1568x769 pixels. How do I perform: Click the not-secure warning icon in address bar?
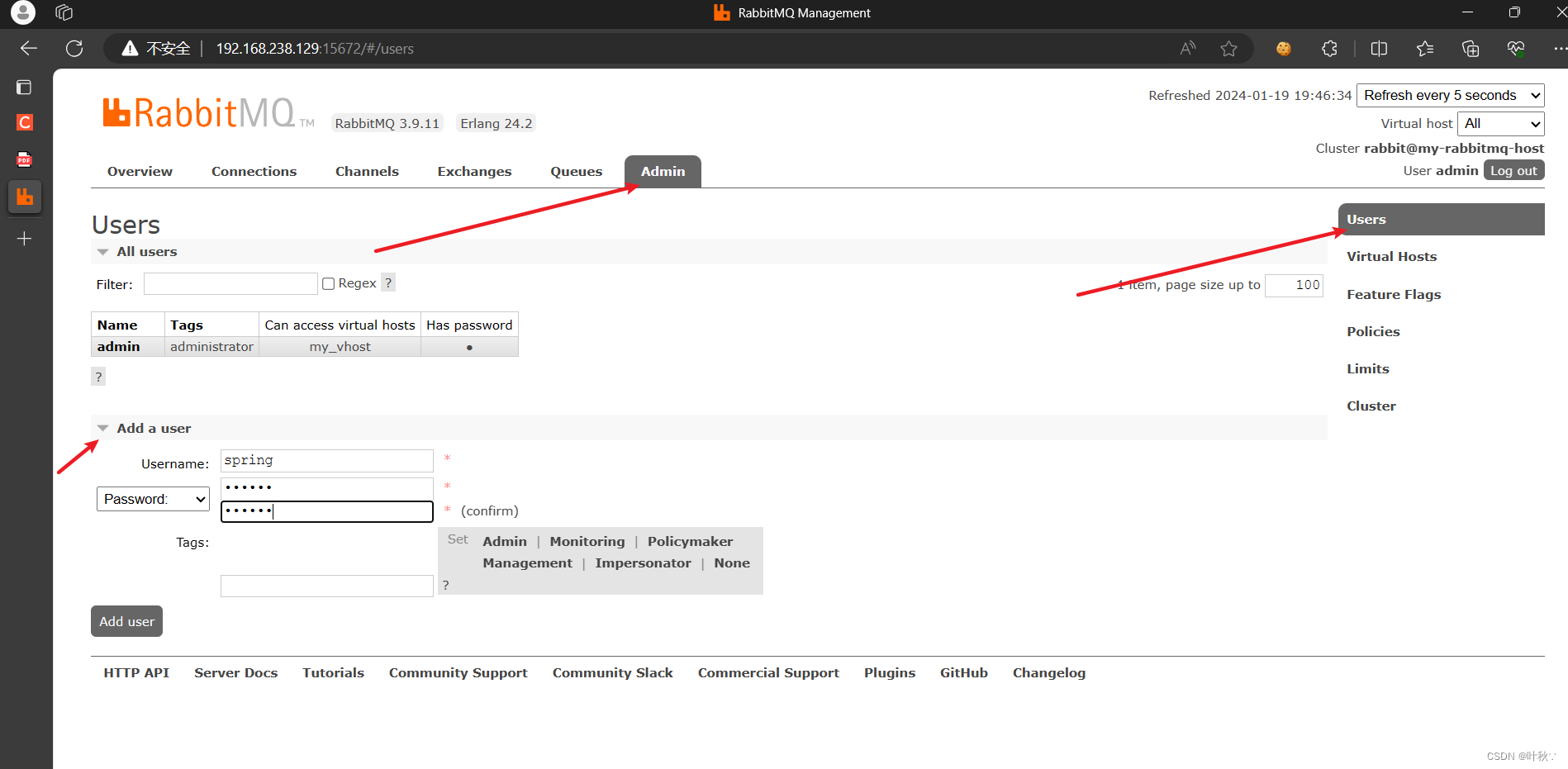pos(130,49)
